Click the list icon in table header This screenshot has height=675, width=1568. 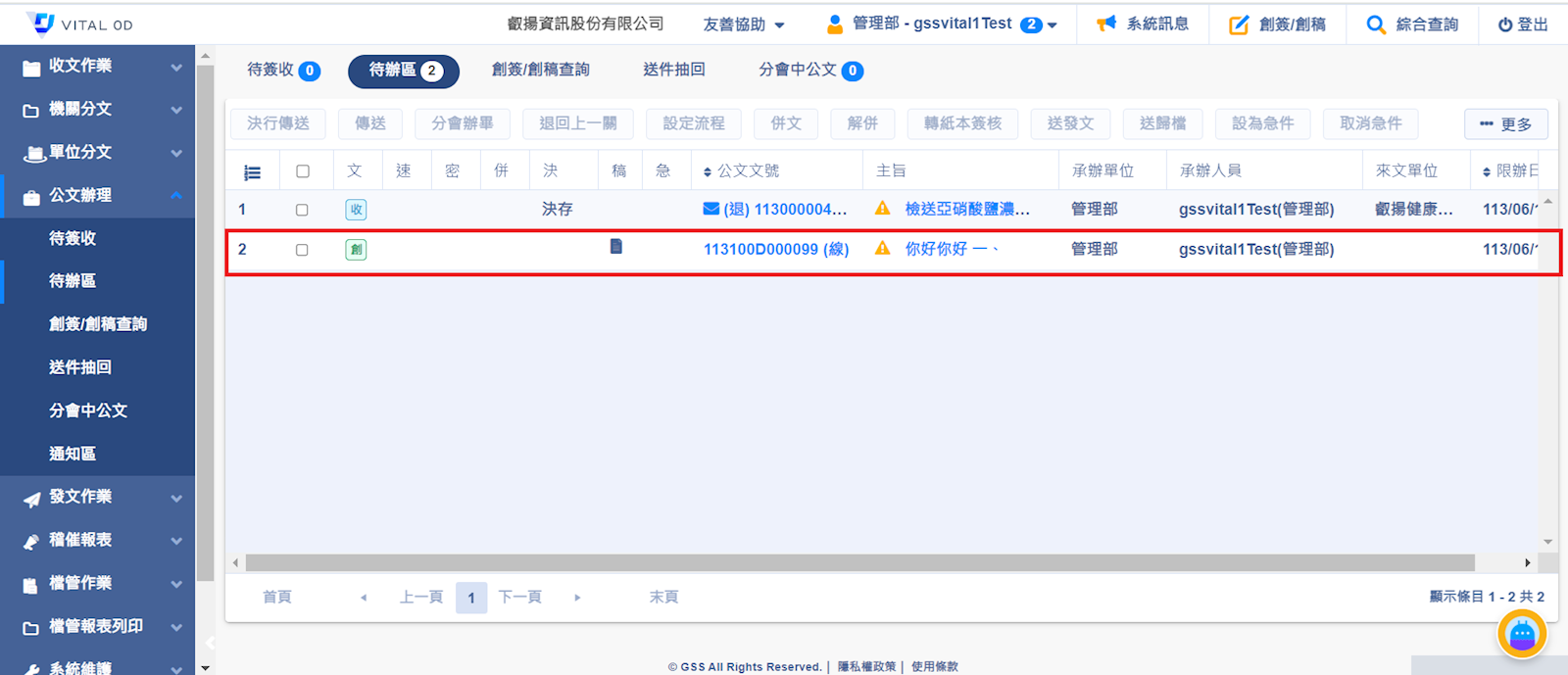[252, 172]
